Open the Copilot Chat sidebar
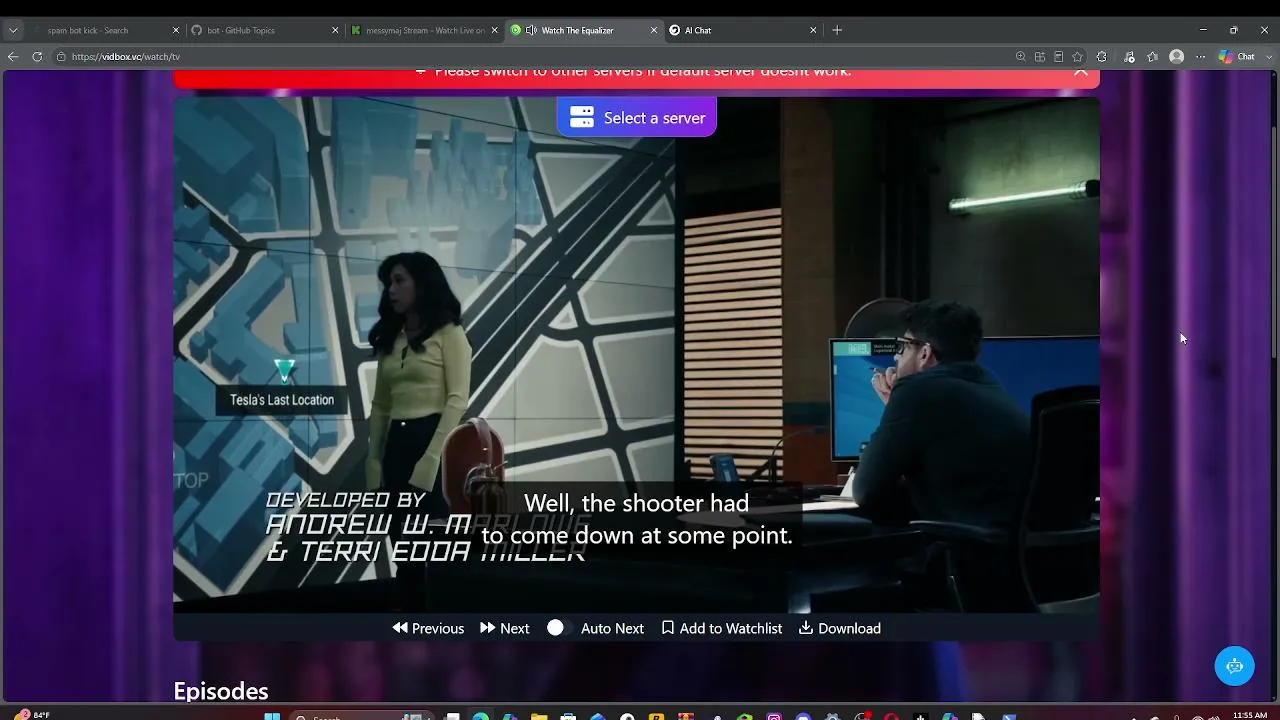The height and width of the screenshot is (720, 1280). click(x=1237, y=57)
